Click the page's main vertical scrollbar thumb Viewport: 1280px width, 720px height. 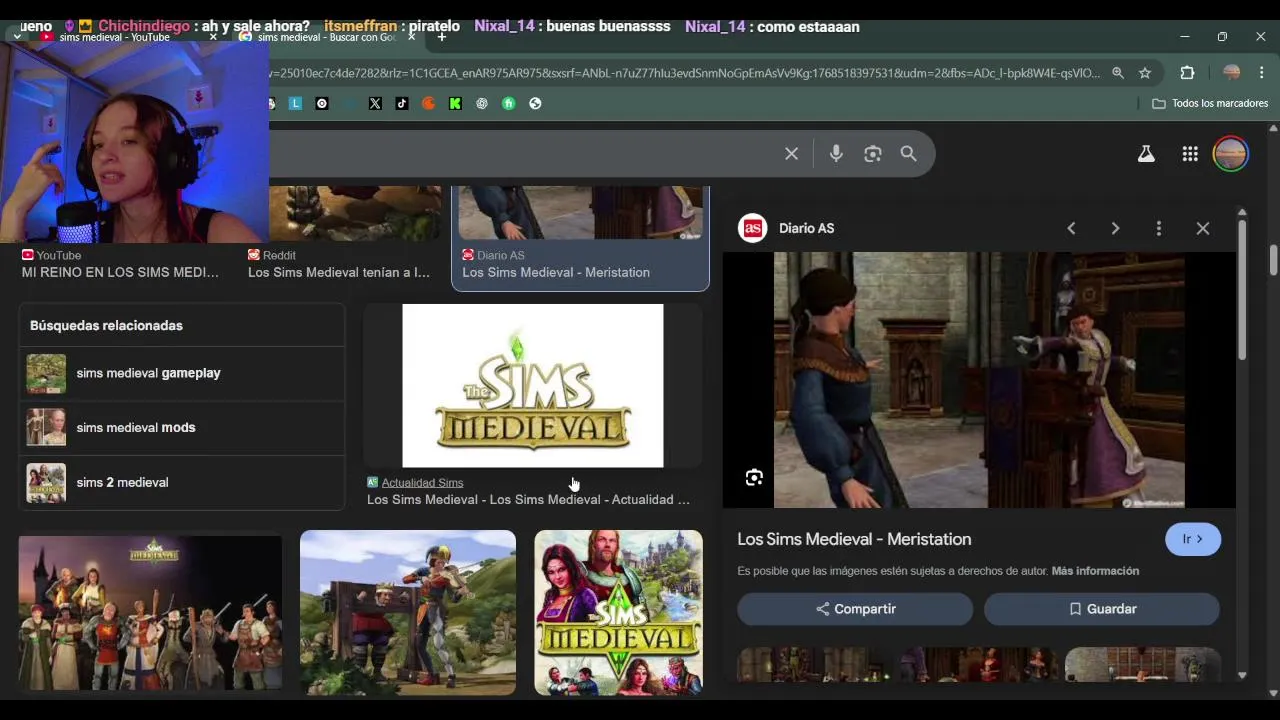[x=1273, y=259]
